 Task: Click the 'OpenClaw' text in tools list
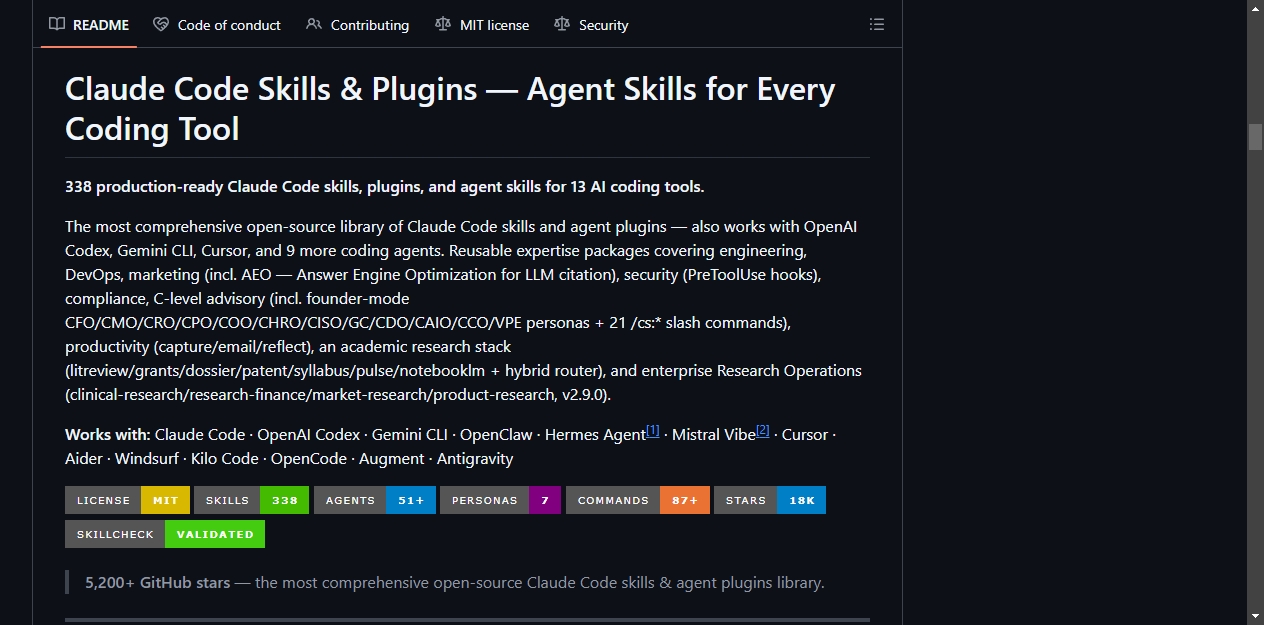(x=496, y=435)
